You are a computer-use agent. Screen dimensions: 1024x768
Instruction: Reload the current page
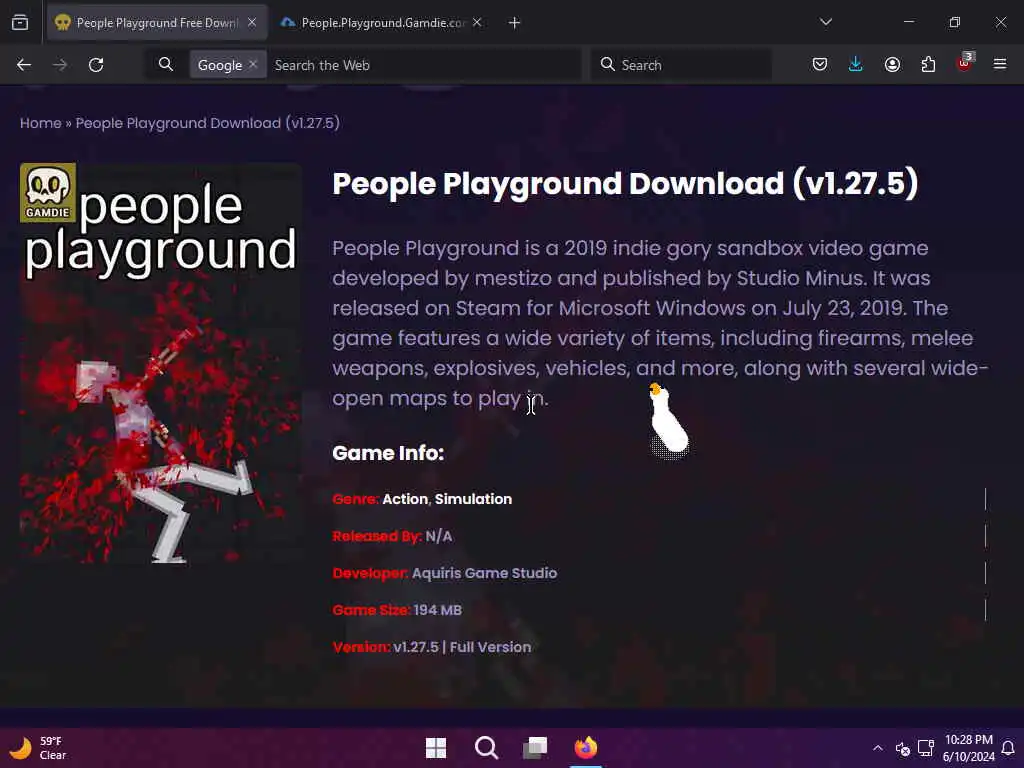coord(96,65)
